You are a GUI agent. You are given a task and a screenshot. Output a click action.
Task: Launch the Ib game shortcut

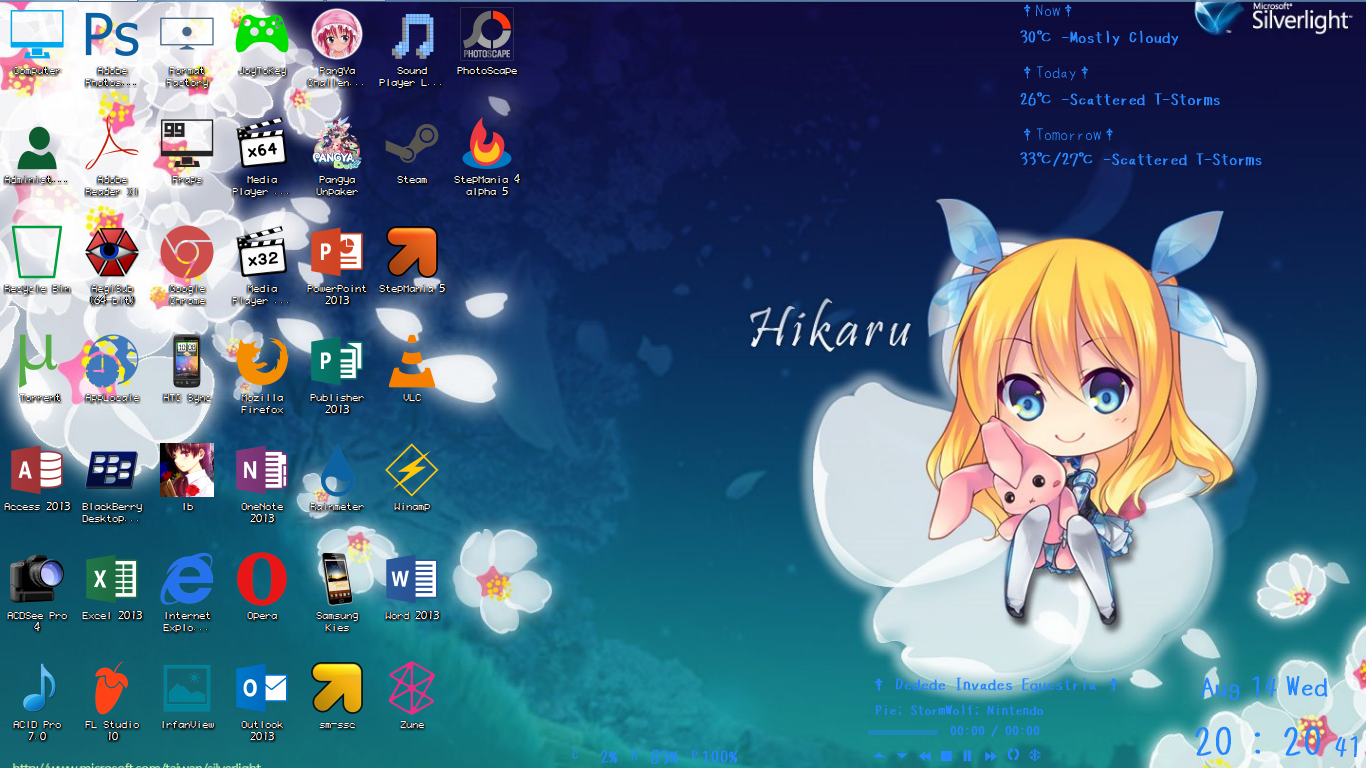point(187,478)
